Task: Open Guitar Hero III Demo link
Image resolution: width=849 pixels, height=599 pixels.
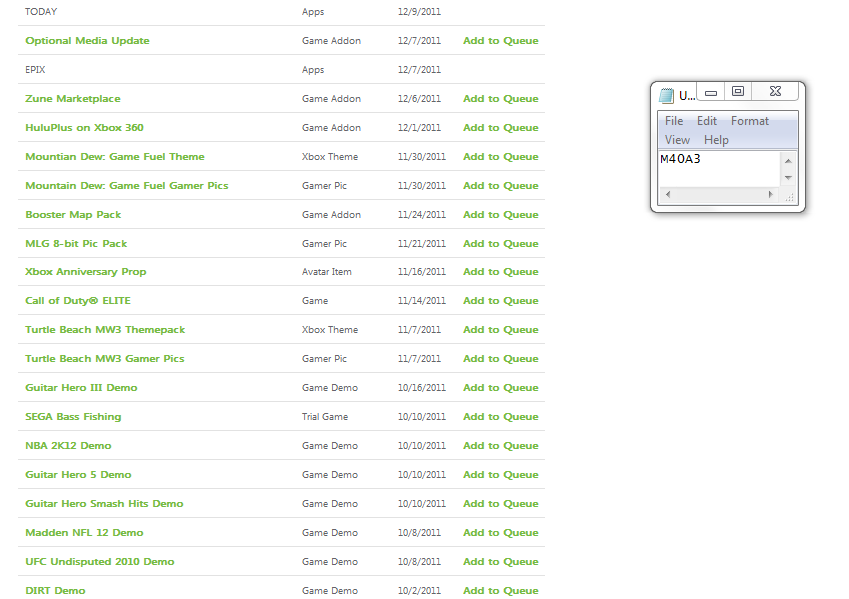Action: tap(81, 388)
